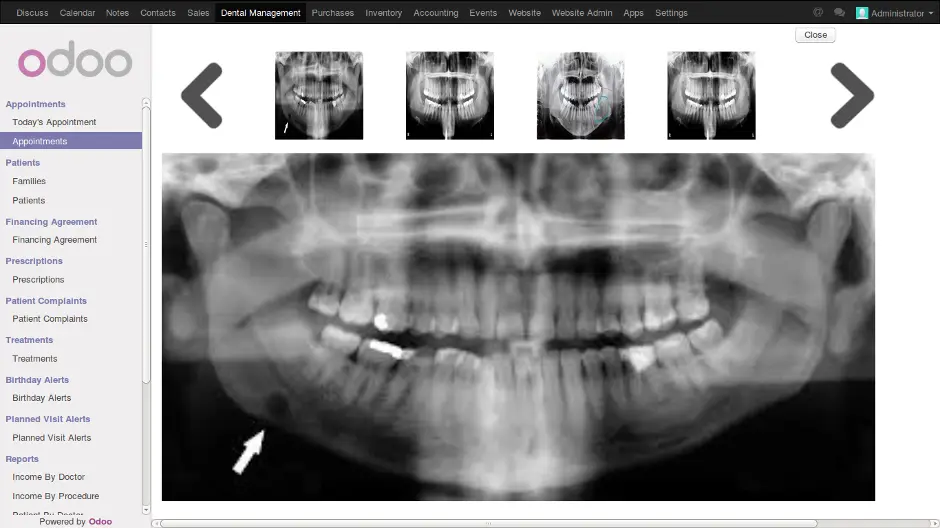Click the Reports section header
The width and height of the screenshot is (940, 528).
(22, 459)
